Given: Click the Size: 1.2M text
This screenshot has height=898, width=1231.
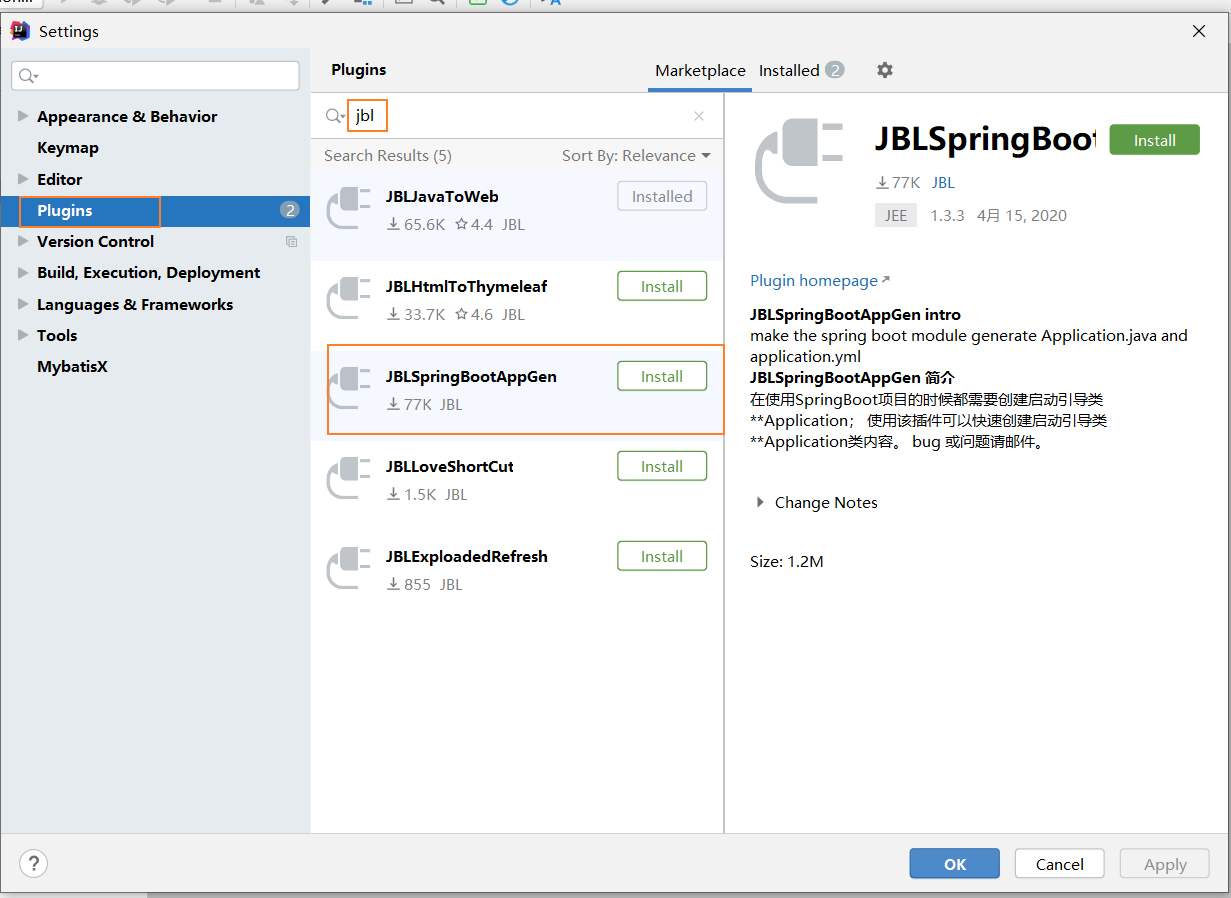Looking at the screenshot, I should 787,561.
